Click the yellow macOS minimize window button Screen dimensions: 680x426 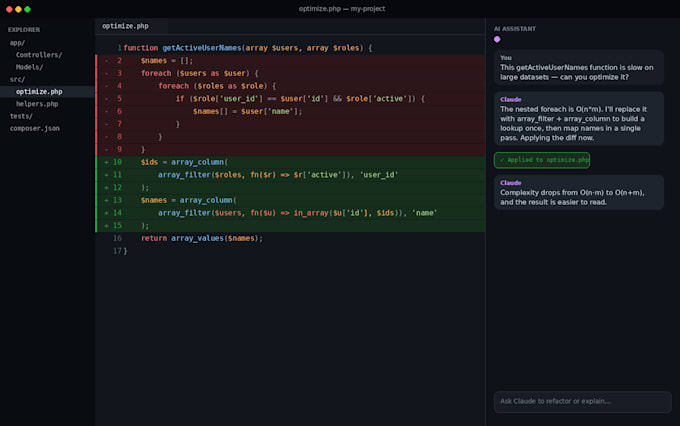click(18, 9)
